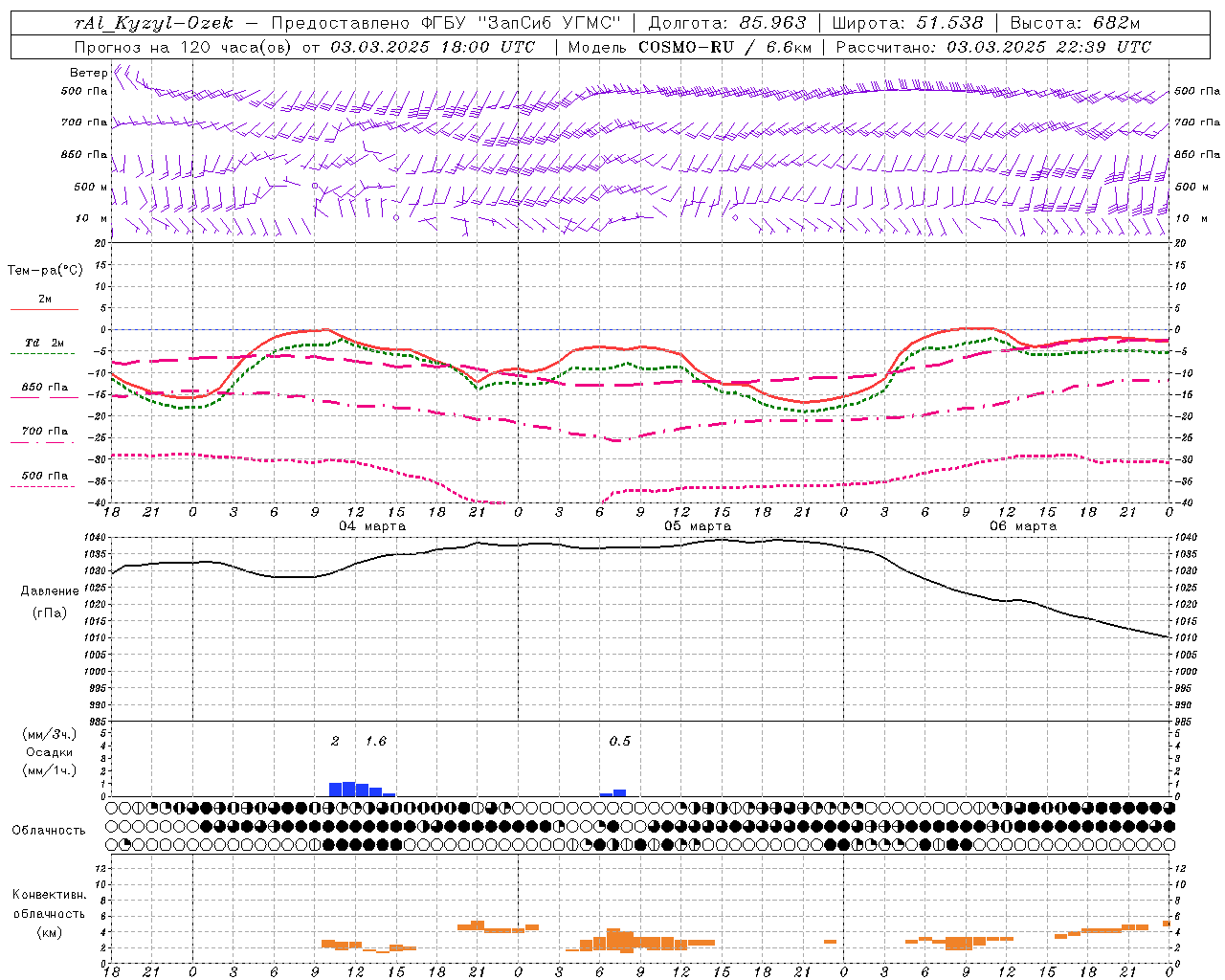
Task: Click the (мм/1ч.) precipitation unit label
Action: pos(49,770)
